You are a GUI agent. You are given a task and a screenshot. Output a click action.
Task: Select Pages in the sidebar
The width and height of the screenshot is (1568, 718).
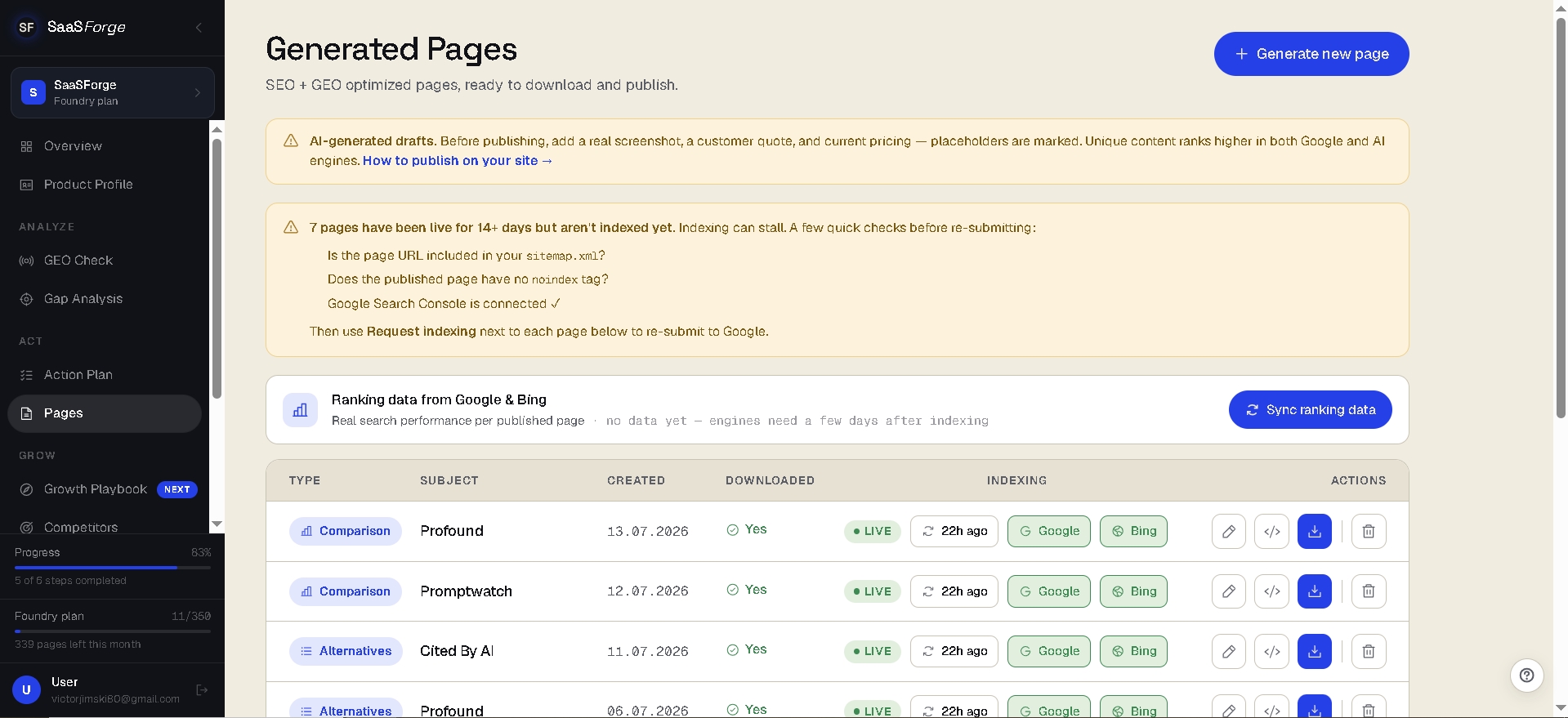[105, 413]
